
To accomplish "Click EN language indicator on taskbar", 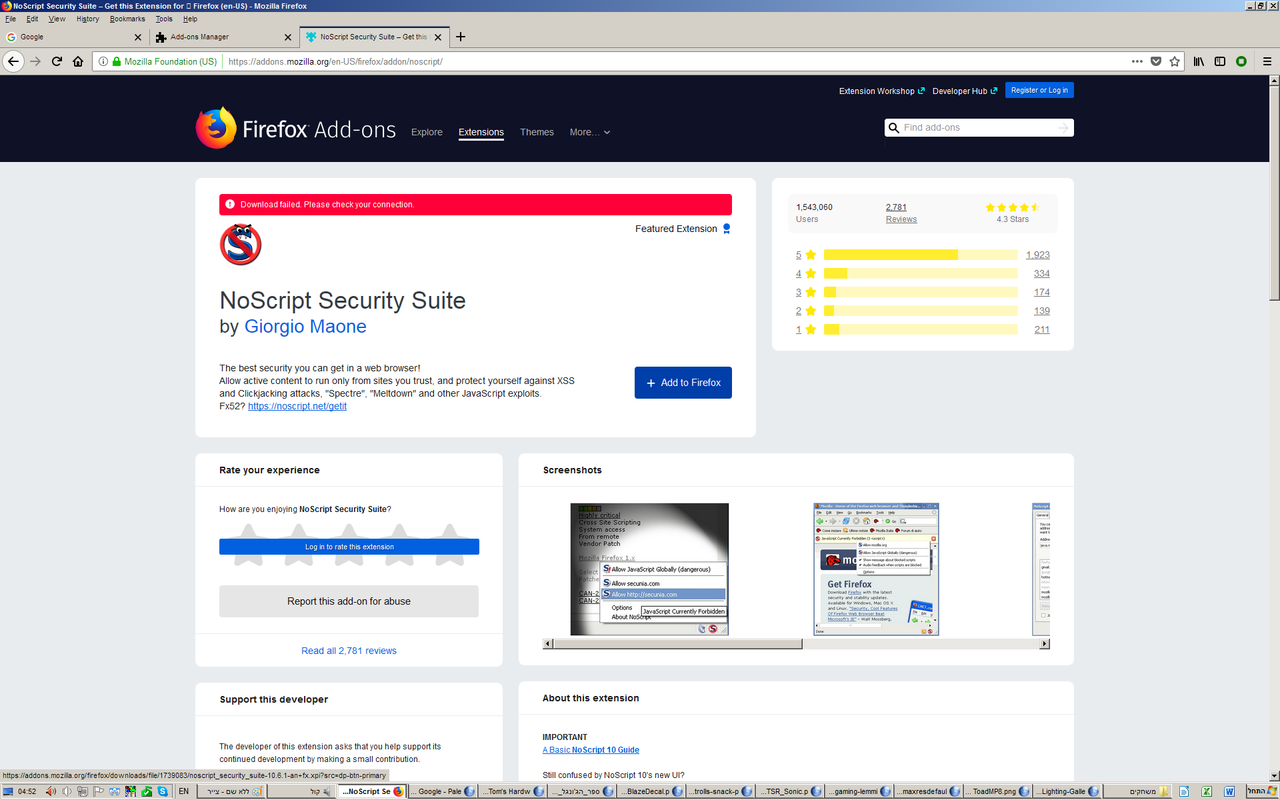I will pos(184,791).
